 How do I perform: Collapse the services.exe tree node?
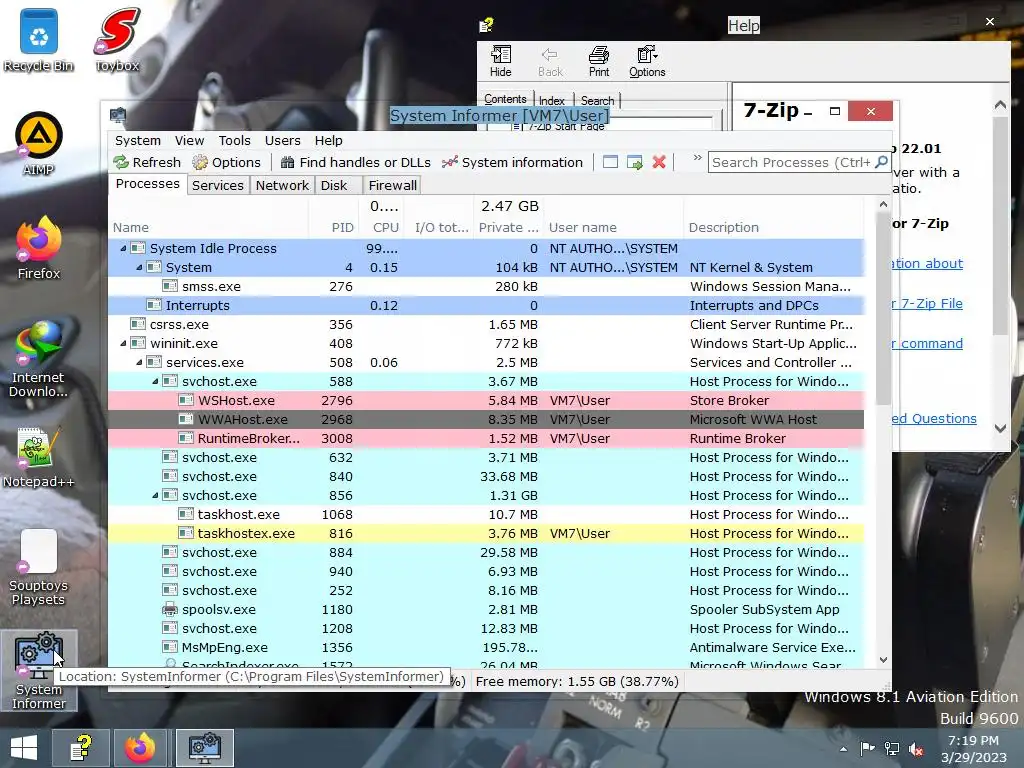(138, 362)
